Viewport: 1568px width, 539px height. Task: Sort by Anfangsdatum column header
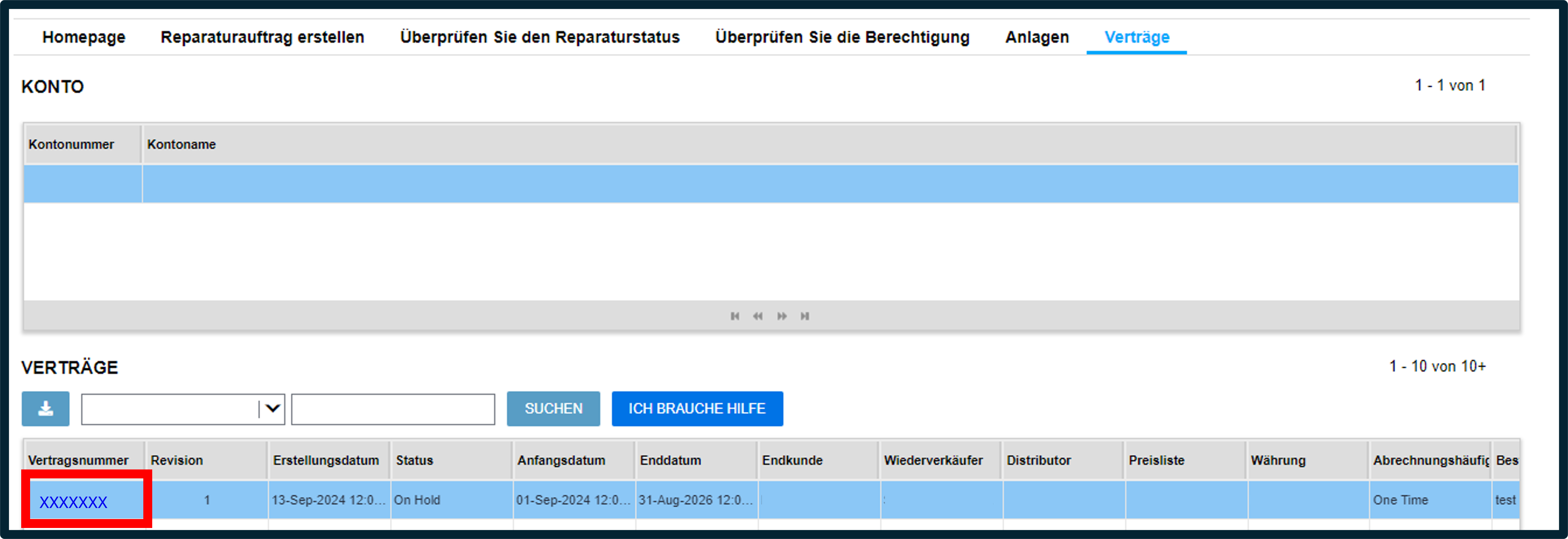573,461
